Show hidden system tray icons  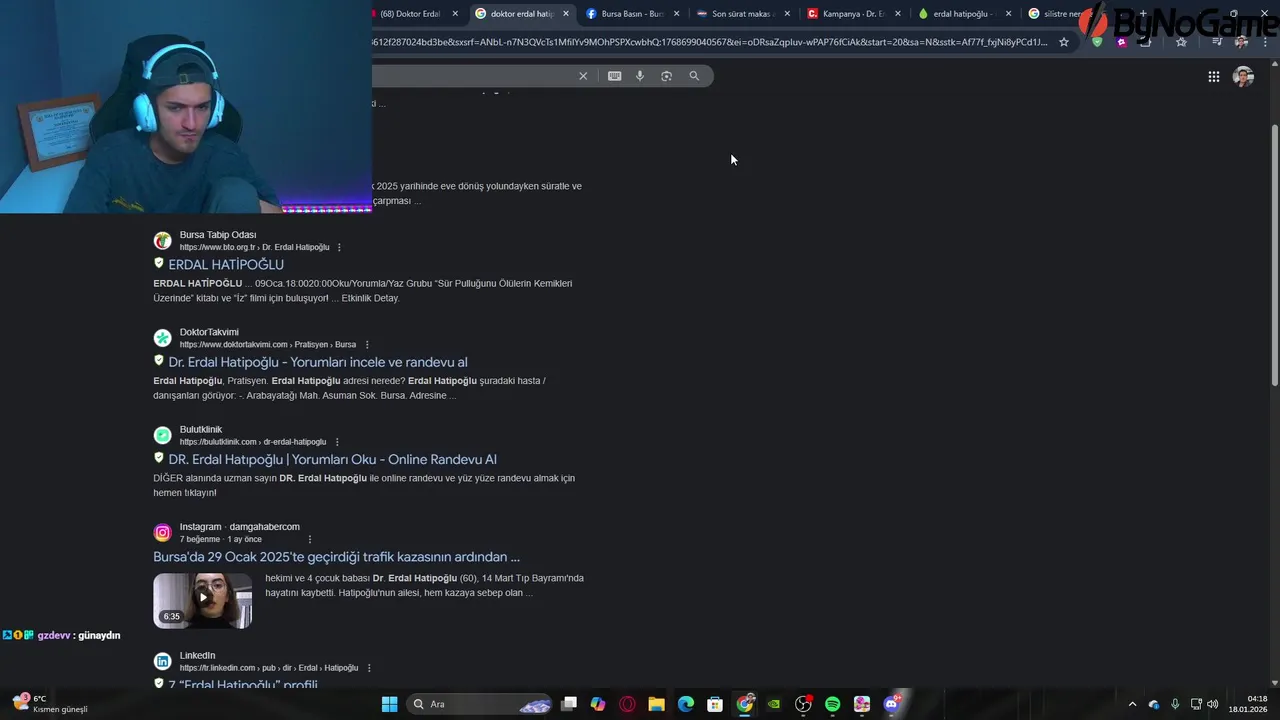(x=1132, y=704)
